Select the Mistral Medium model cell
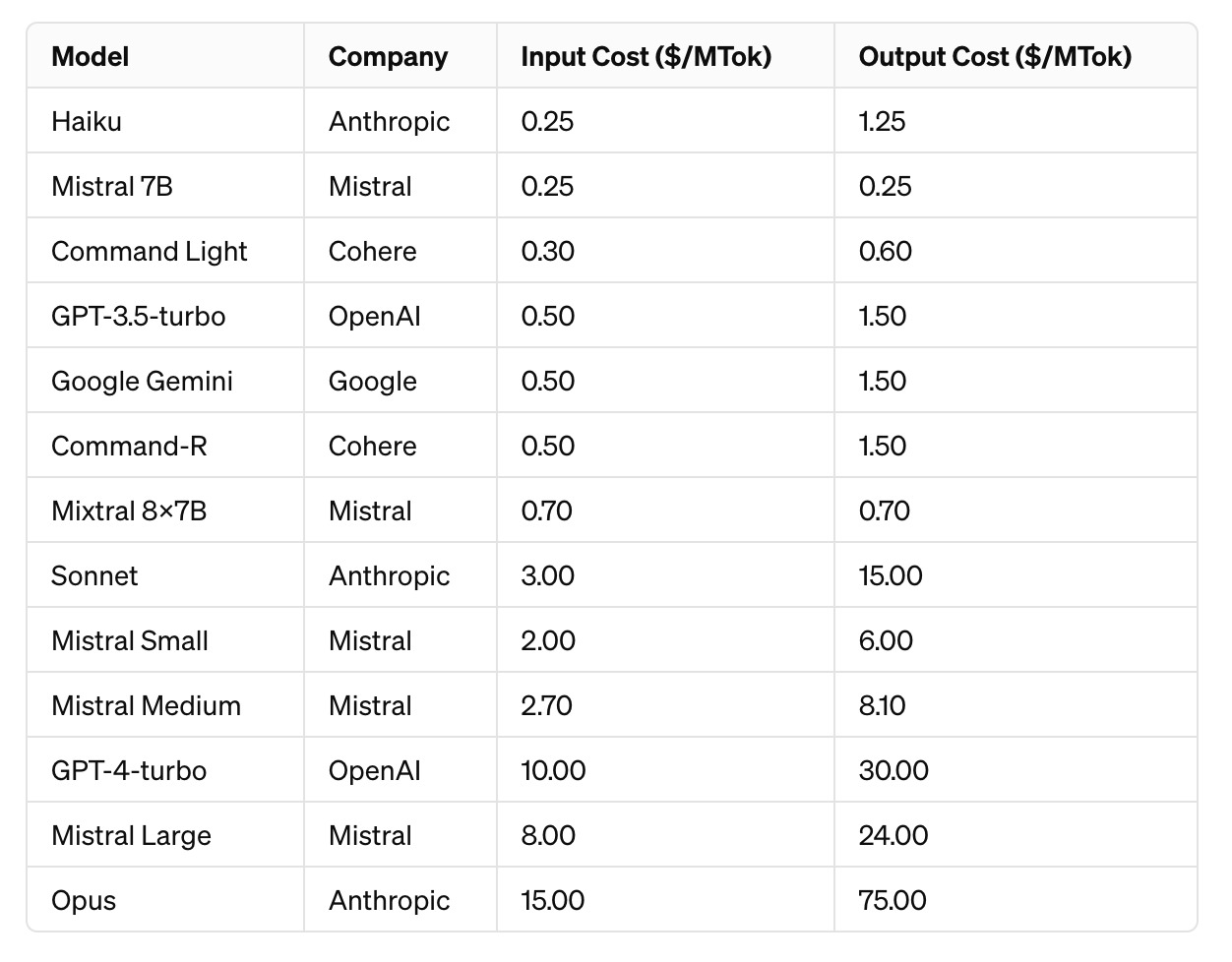Viewport: 1232px width, 962px height. 147,706
